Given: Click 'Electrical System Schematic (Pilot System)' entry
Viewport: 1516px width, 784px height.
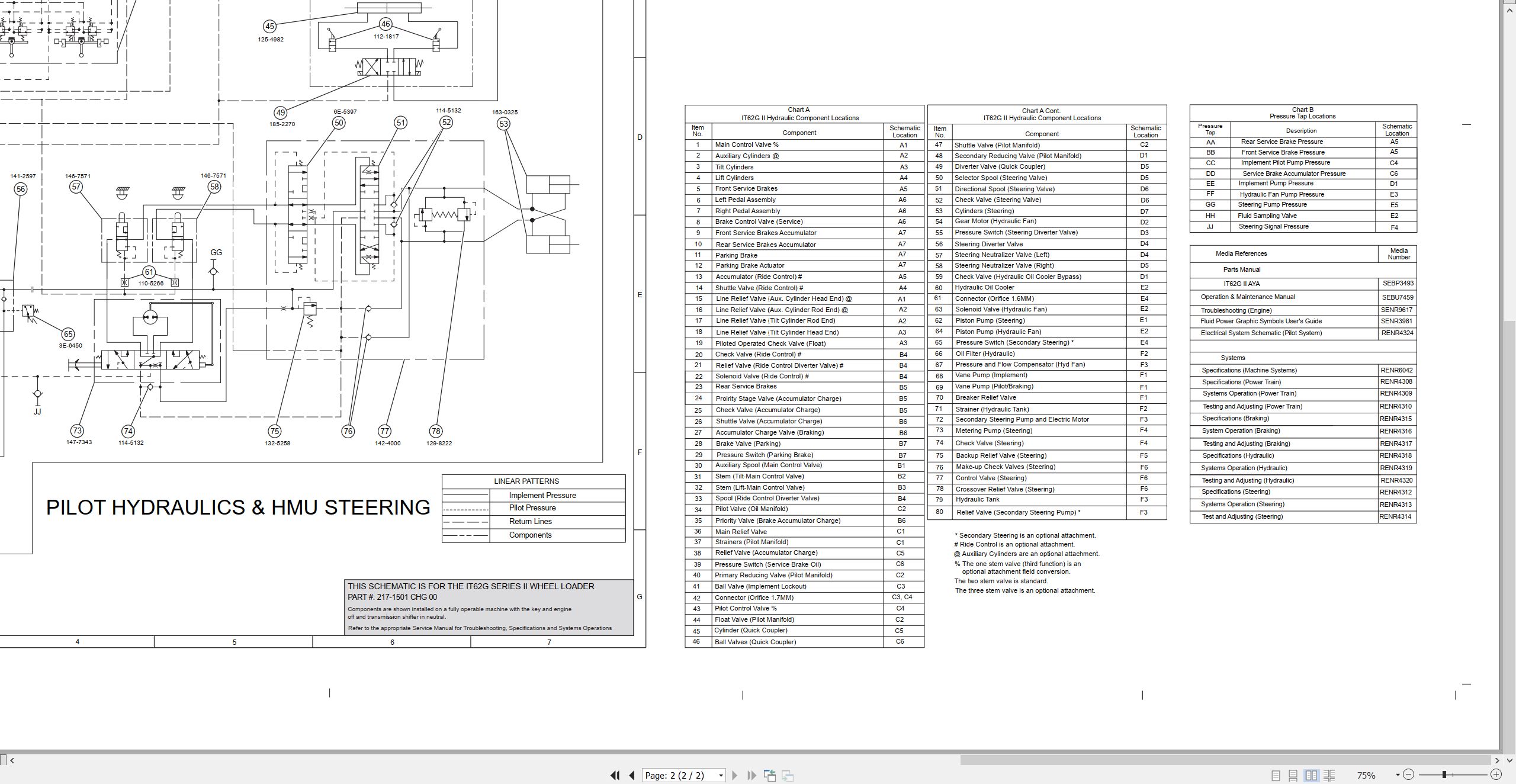Looking at the screenshot, I should pyautogui.click(x=1261, y=333).
